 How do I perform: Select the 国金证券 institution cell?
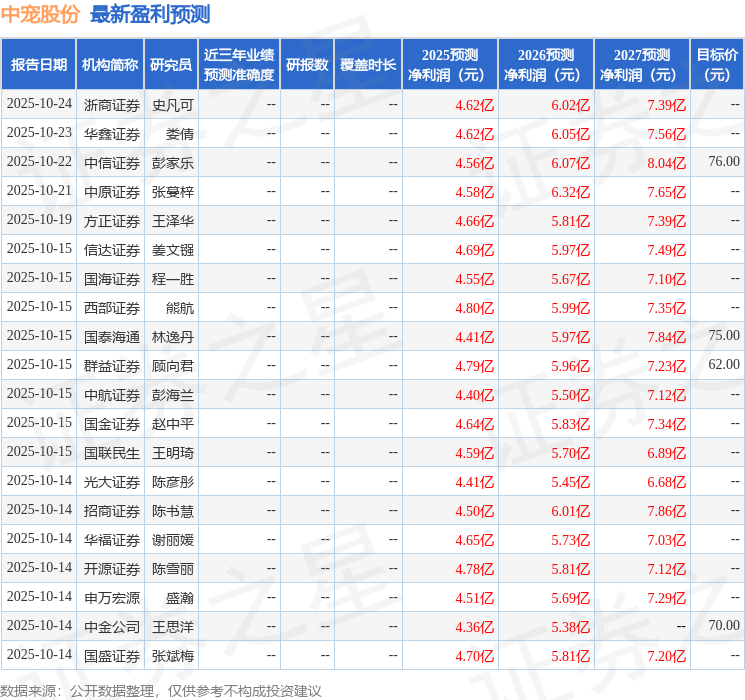coord(112,424)
